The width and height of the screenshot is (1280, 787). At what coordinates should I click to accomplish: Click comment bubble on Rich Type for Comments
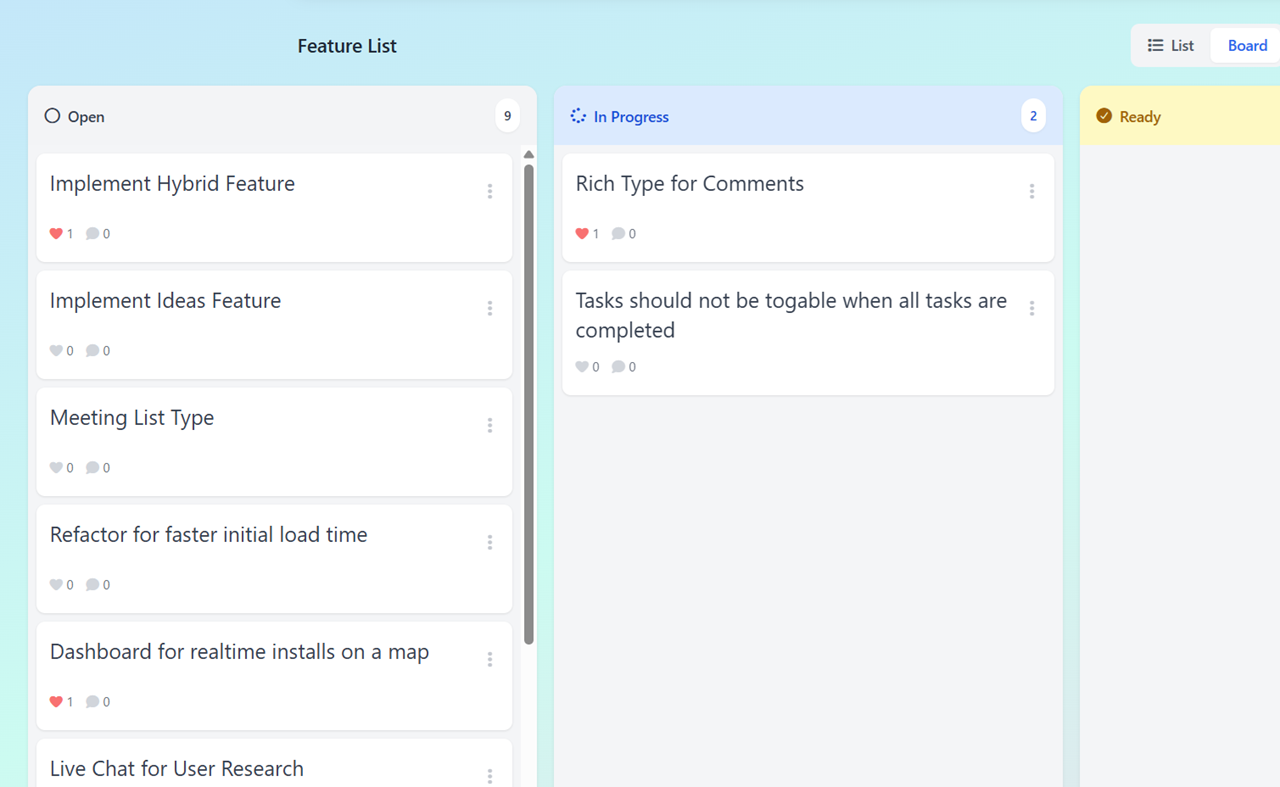(x=618, y=234)
